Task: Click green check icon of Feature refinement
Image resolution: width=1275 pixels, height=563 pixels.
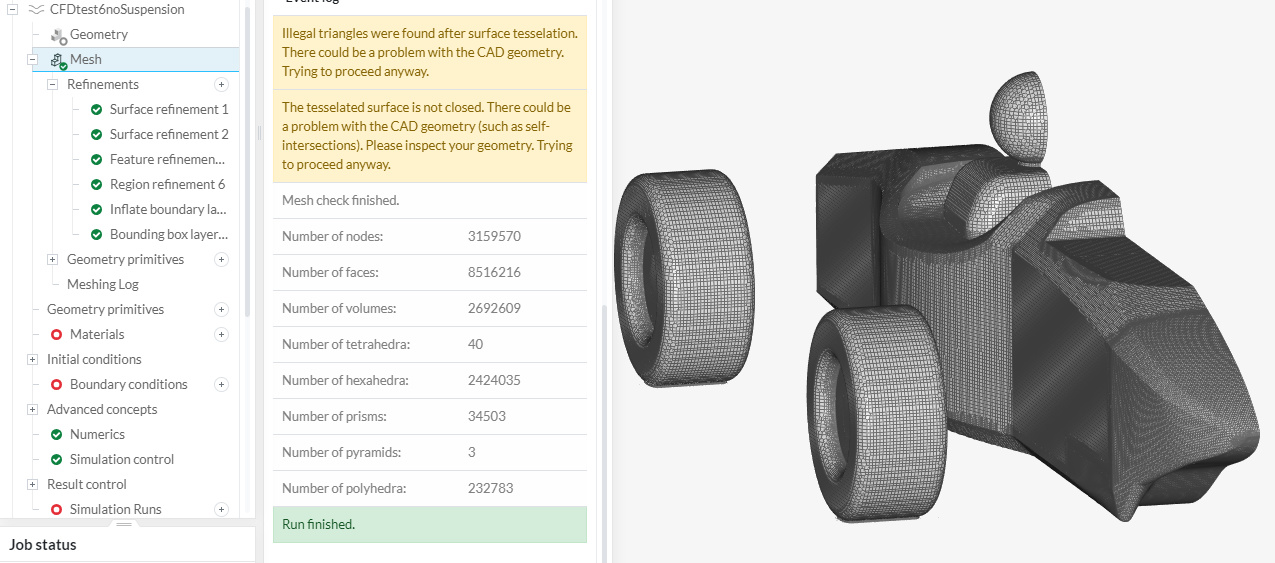Action: click(x=97, y=160)
